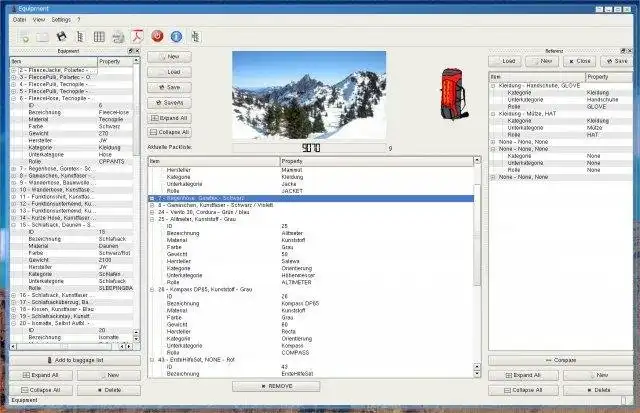This screenshot has height=413, width=640.
Task: Click the Compare button
Action: 561,360
